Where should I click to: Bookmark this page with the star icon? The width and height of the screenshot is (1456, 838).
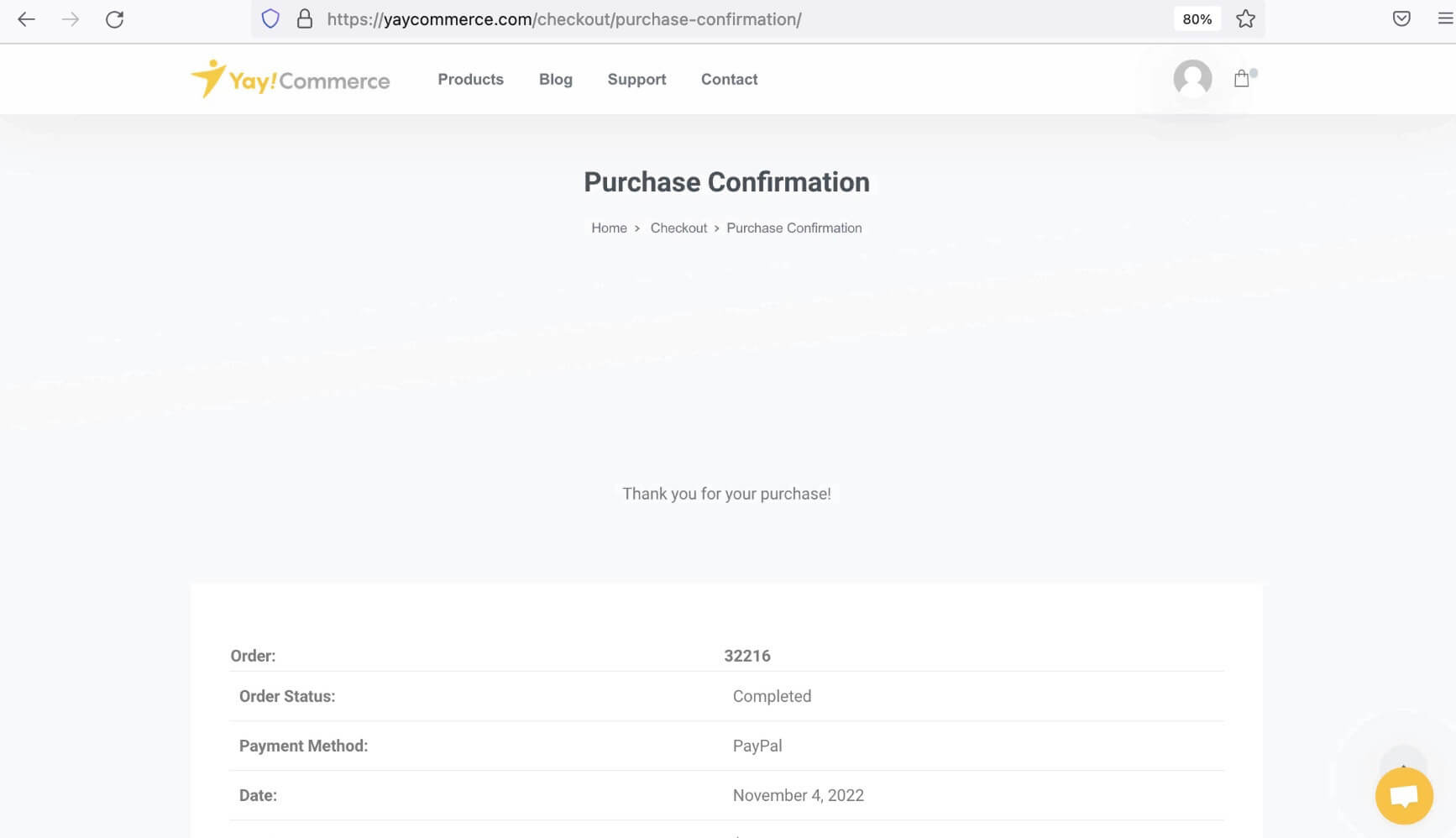pos(1245,19)
